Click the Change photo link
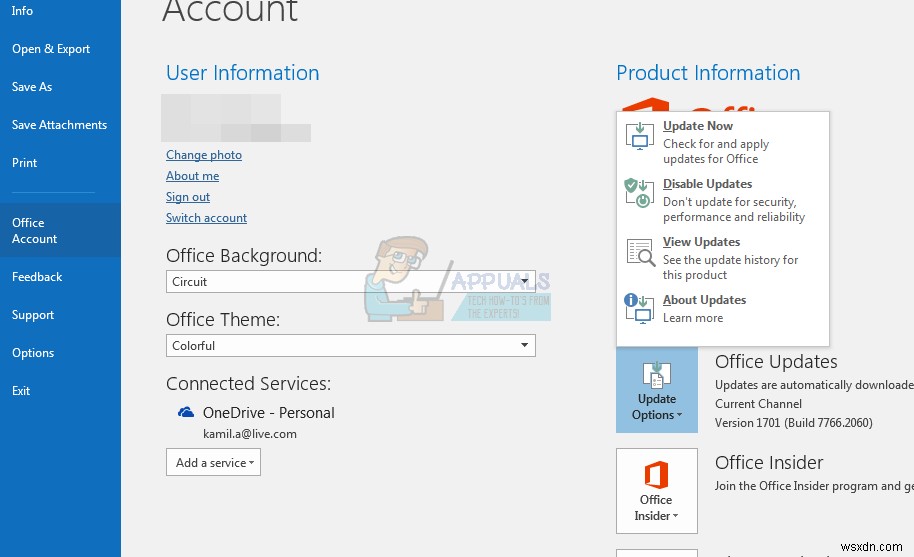 point(203,155)
